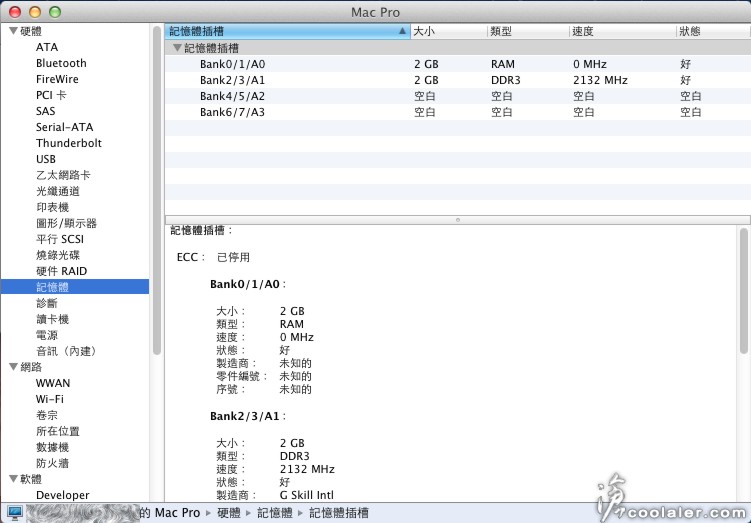The width and height of the screenshot is (751, 523).
Task: Click the computer icon in the path bar
Action: (14, 513)
